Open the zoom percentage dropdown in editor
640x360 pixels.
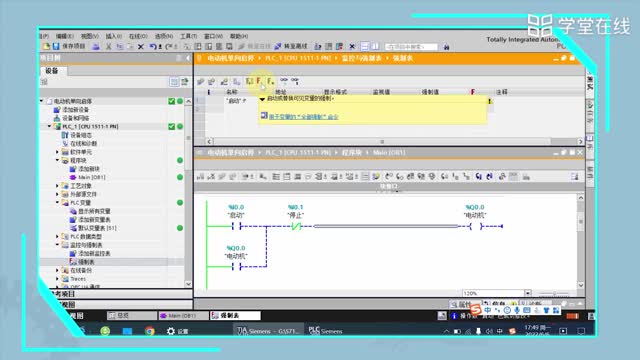(x=528, y=293)
